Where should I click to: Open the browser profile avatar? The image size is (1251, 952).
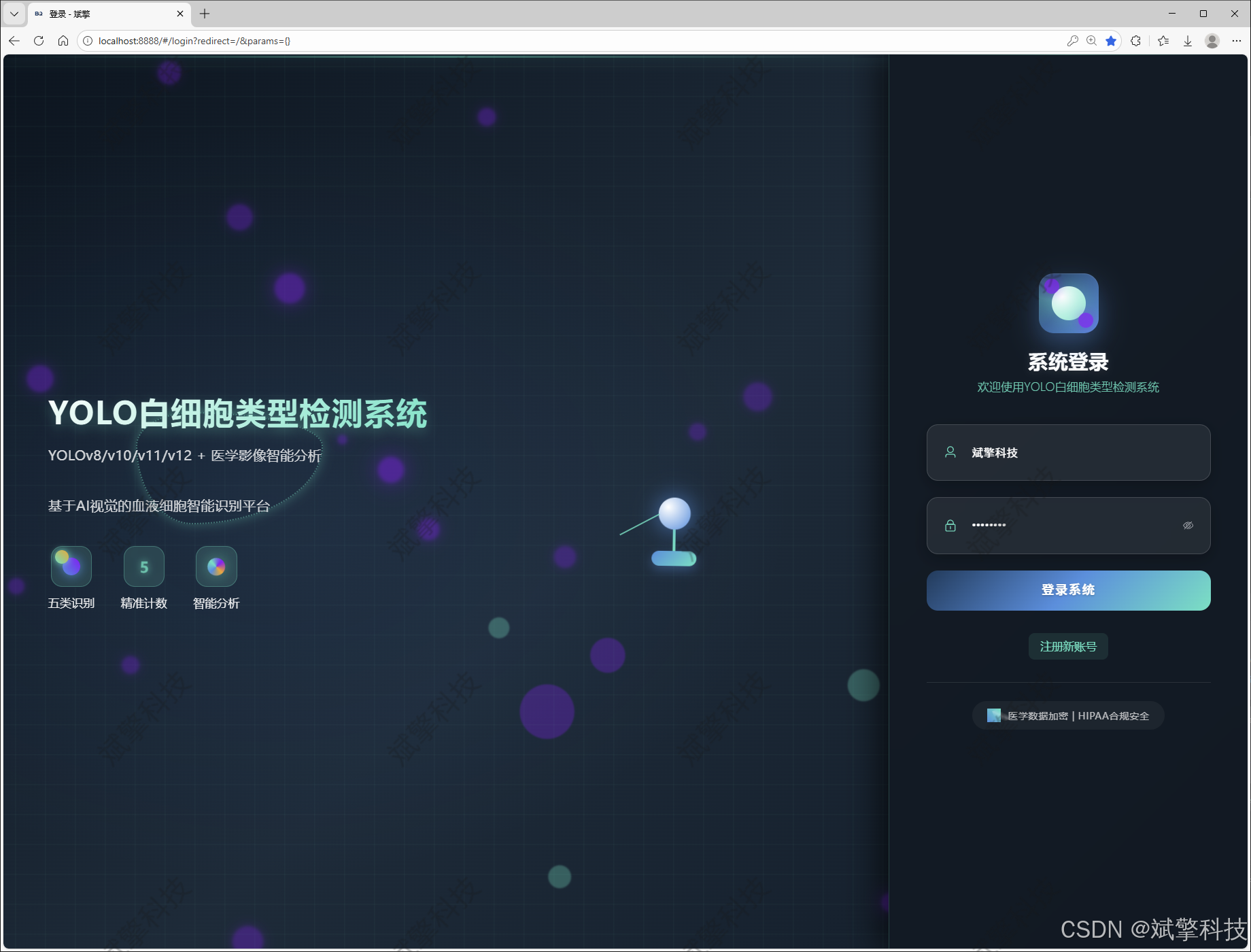point(1212,41)
